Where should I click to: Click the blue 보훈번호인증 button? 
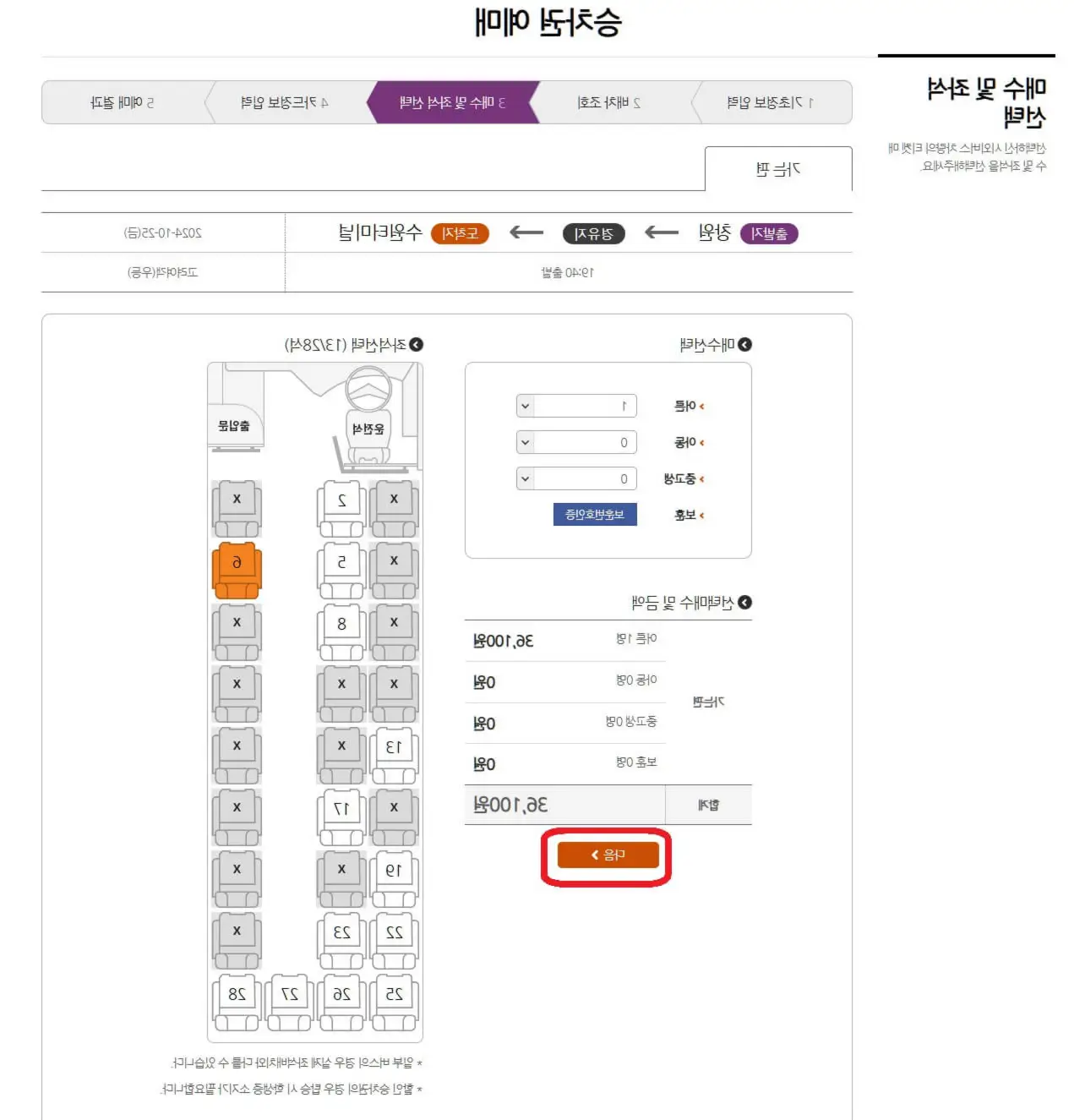595,514
